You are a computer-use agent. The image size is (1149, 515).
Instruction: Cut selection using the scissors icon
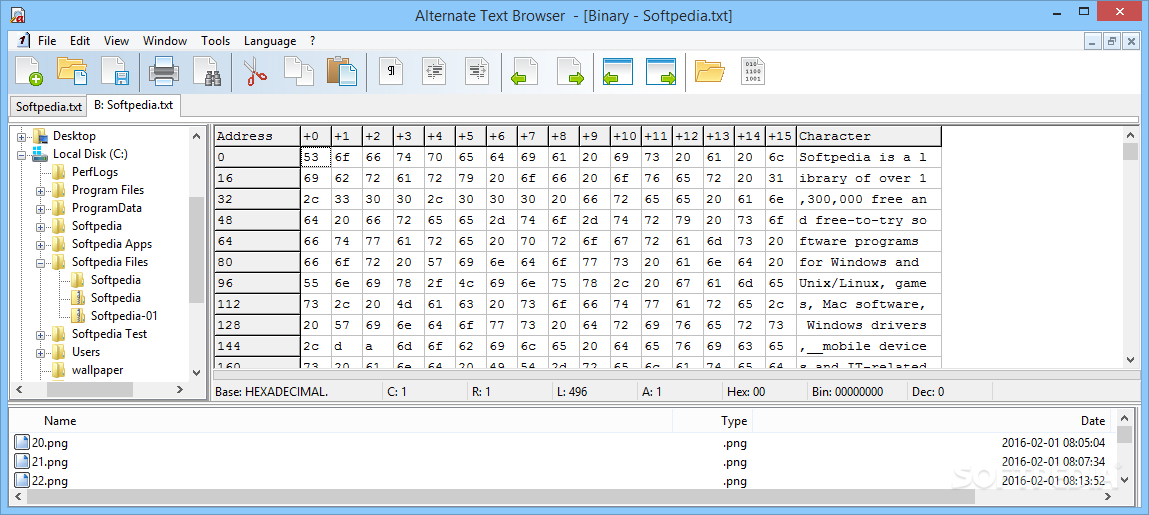pyautogui.click(x=256, y=72)
